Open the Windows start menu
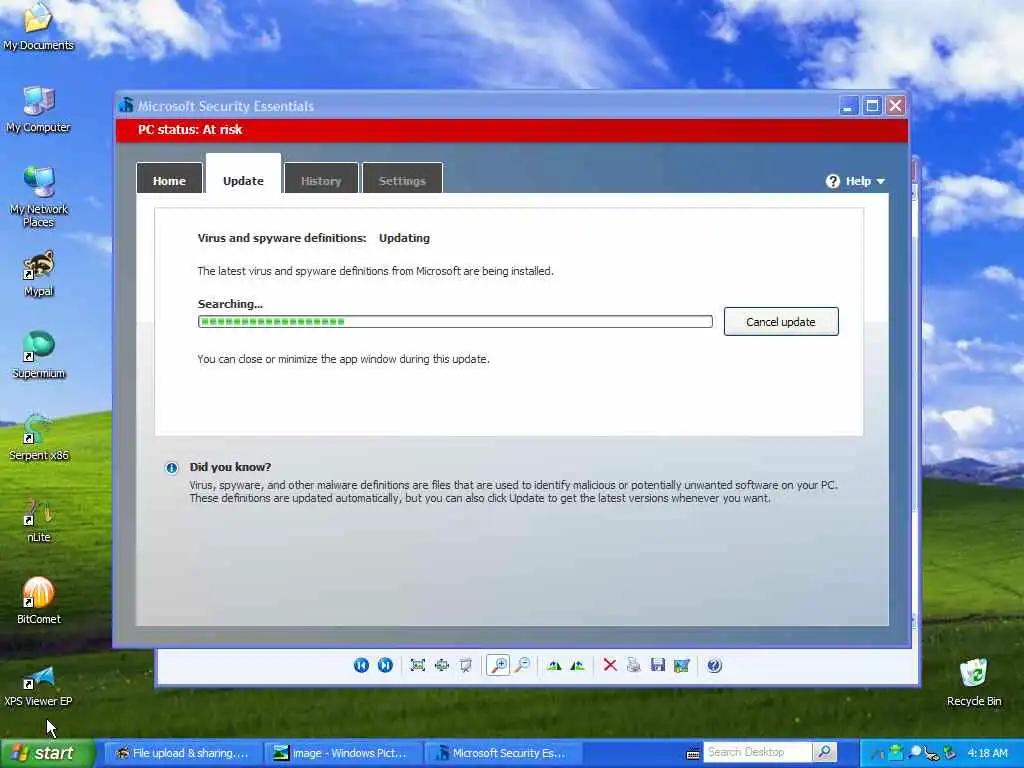 (x=47, y=753)
